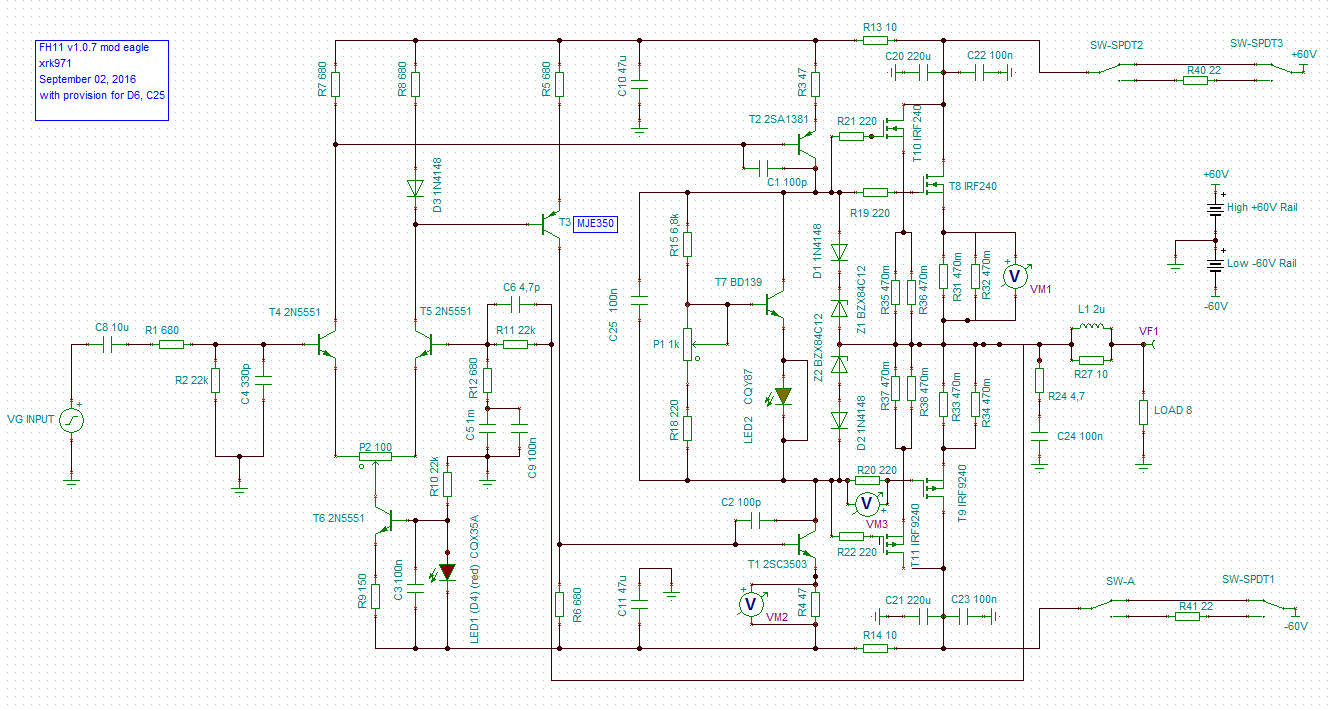Screen dimensions: 1329x711
Task: Click the C24 100n label
Action: click(x=1079, y=437)
